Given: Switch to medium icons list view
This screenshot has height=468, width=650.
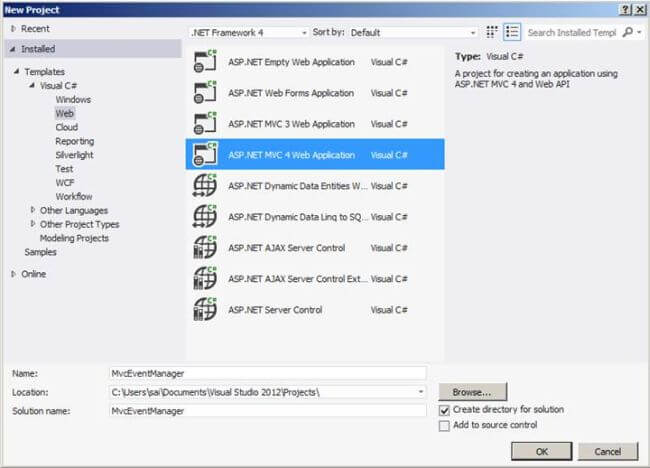Looking at the screenshot, I should pos(512,32).
